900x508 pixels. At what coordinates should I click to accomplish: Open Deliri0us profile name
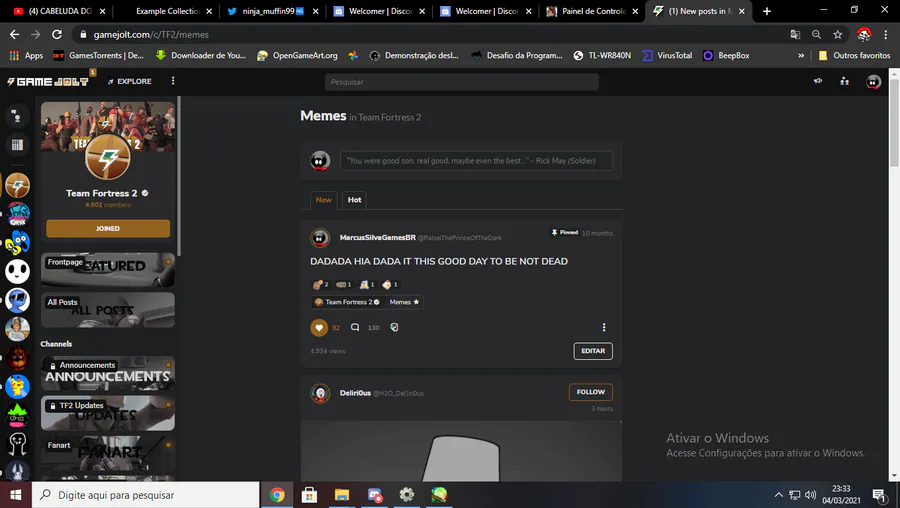355,393
